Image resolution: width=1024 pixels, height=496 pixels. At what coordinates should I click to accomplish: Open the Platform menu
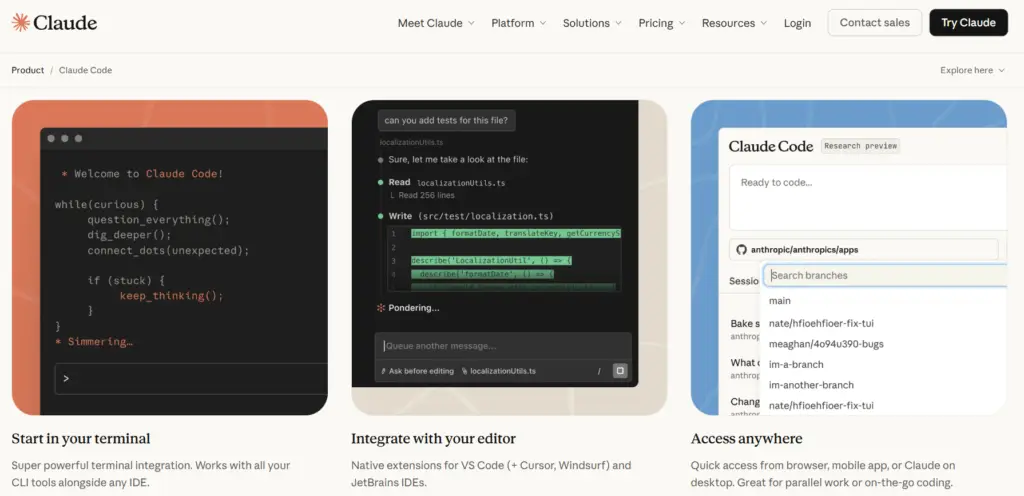[x=519, y=23]
